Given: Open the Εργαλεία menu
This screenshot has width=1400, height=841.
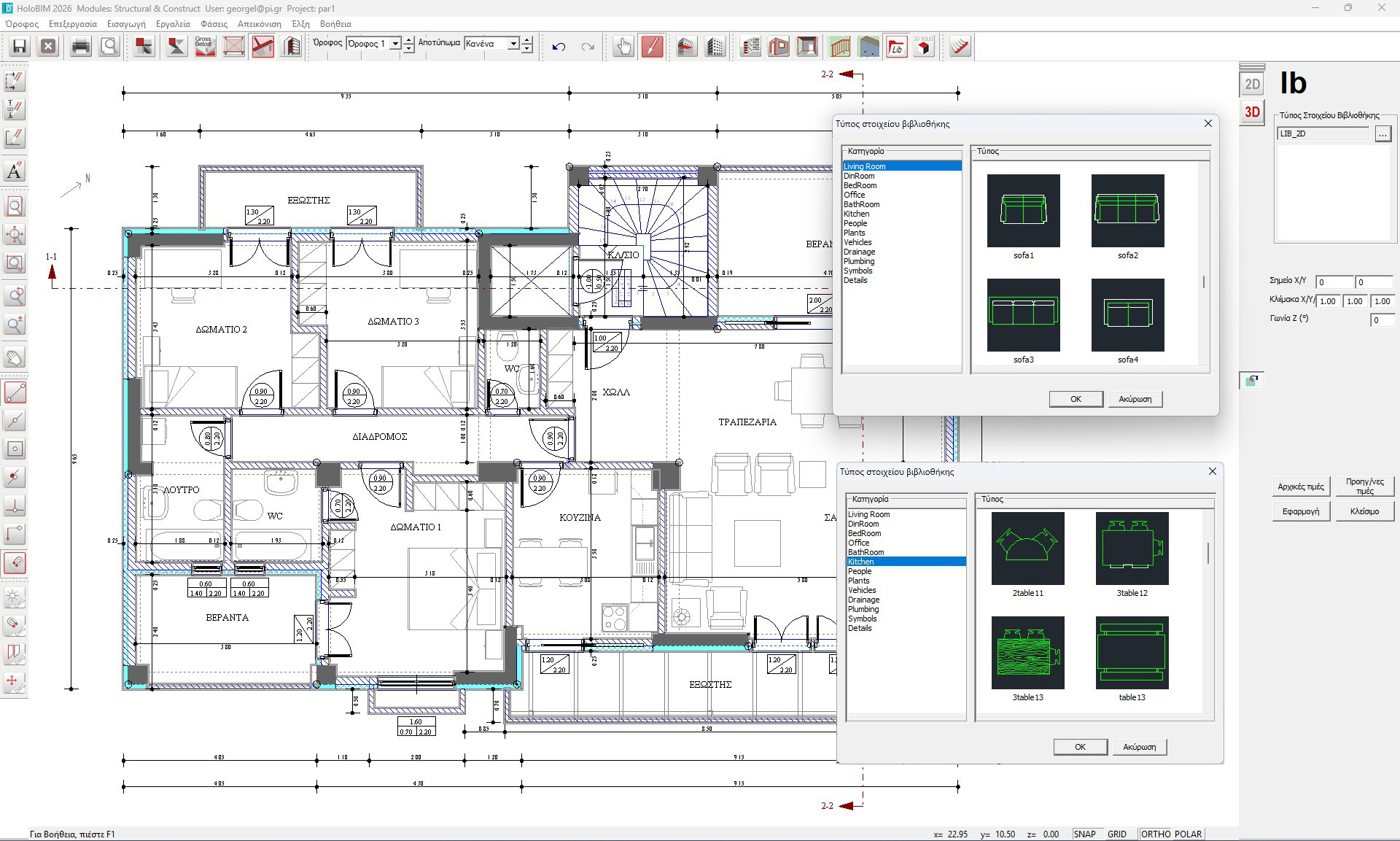Looking at the screenshot, I should coord(173,24).
